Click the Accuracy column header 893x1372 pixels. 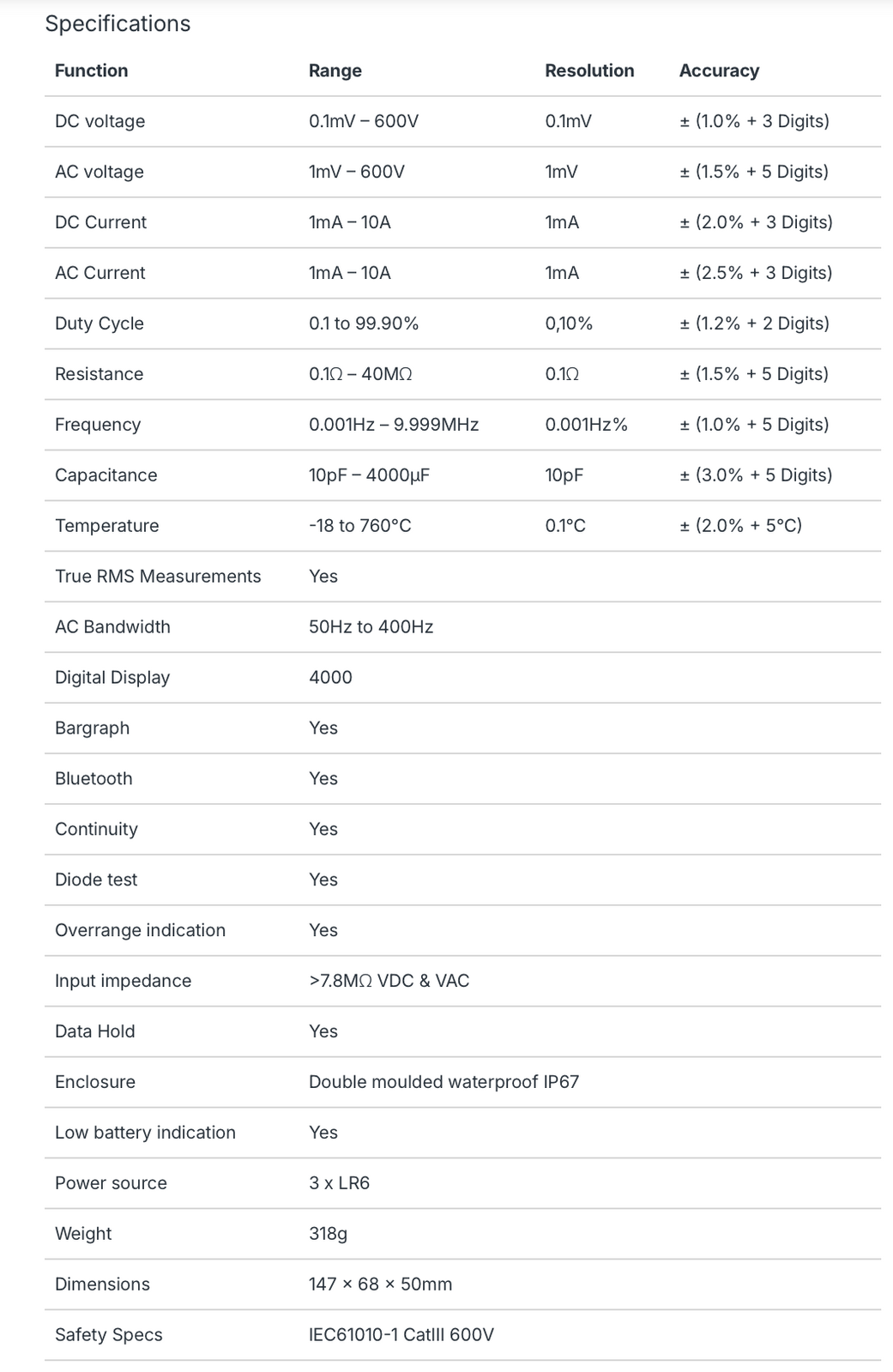[719, 70]
